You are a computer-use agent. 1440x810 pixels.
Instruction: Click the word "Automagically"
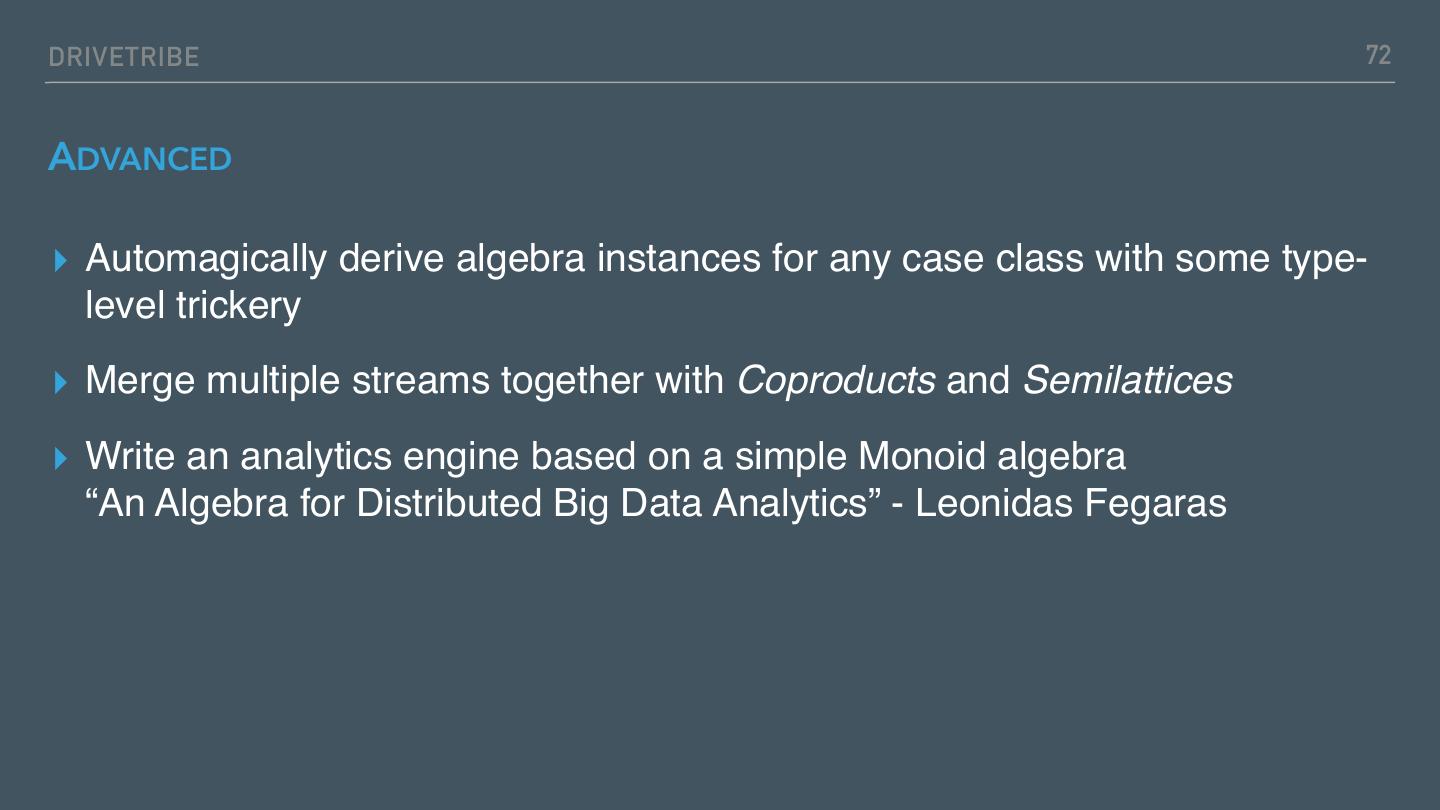(206, 259)
